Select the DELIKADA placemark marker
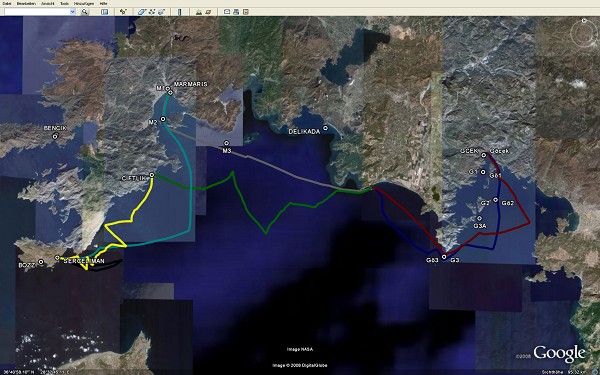 pos(325,128)
